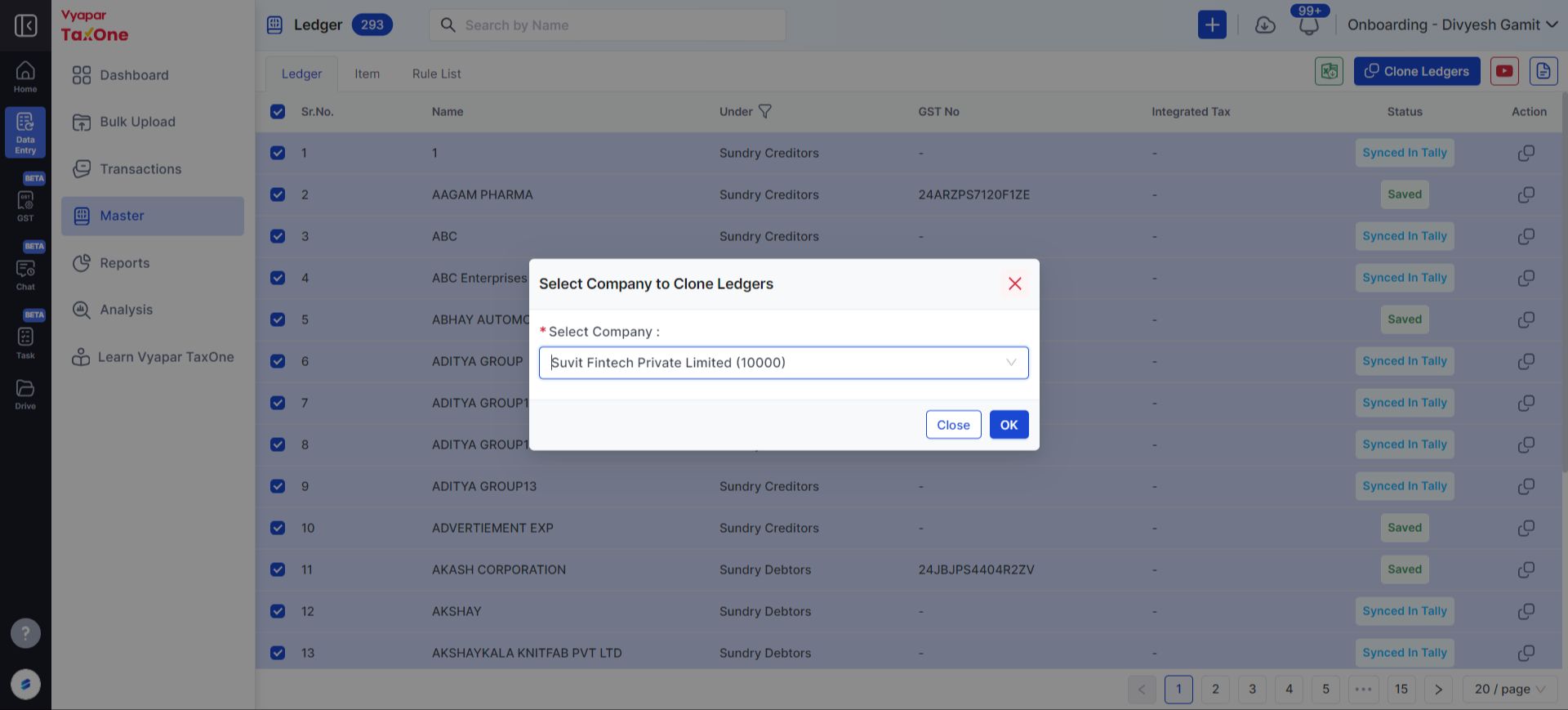Uncheck the checkbox for row ABC
Viewport: 1568px width, 710px height.
coord(278,236)
